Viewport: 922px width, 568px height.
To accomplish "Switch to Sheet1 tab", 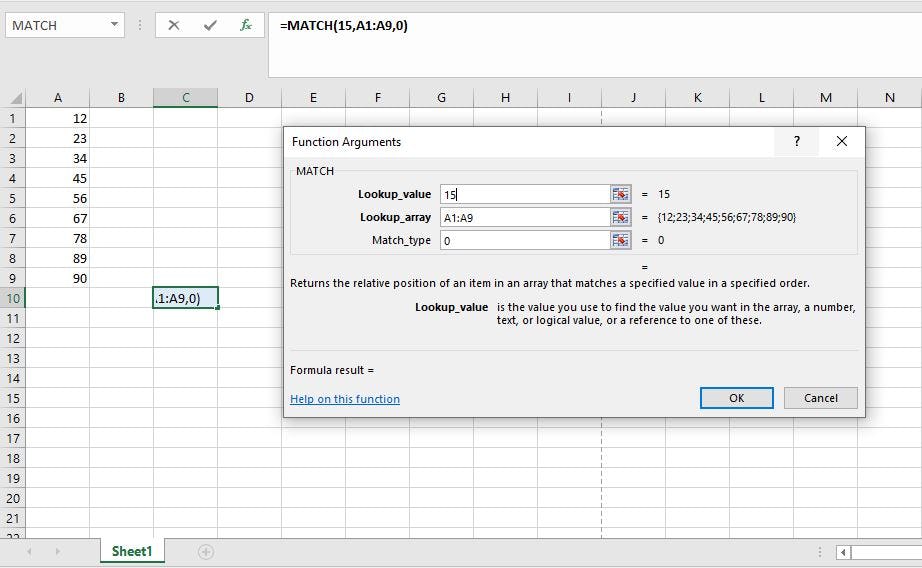I will (132, 552).
